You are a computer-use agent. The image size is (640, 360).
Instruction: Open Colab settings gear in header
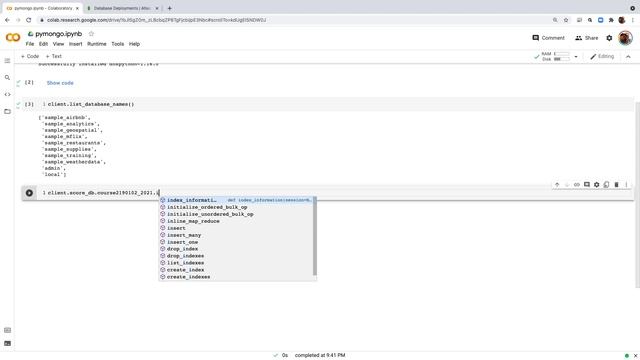point(609,38)
